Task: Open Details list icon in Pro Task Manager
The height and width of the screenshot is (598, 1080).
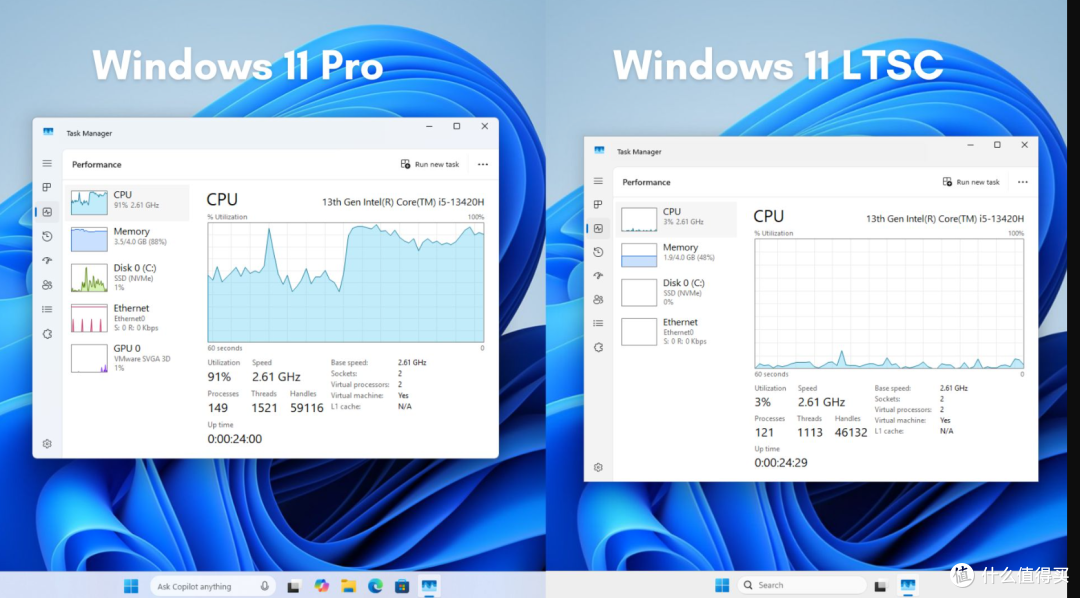Action: coord(47,309)
